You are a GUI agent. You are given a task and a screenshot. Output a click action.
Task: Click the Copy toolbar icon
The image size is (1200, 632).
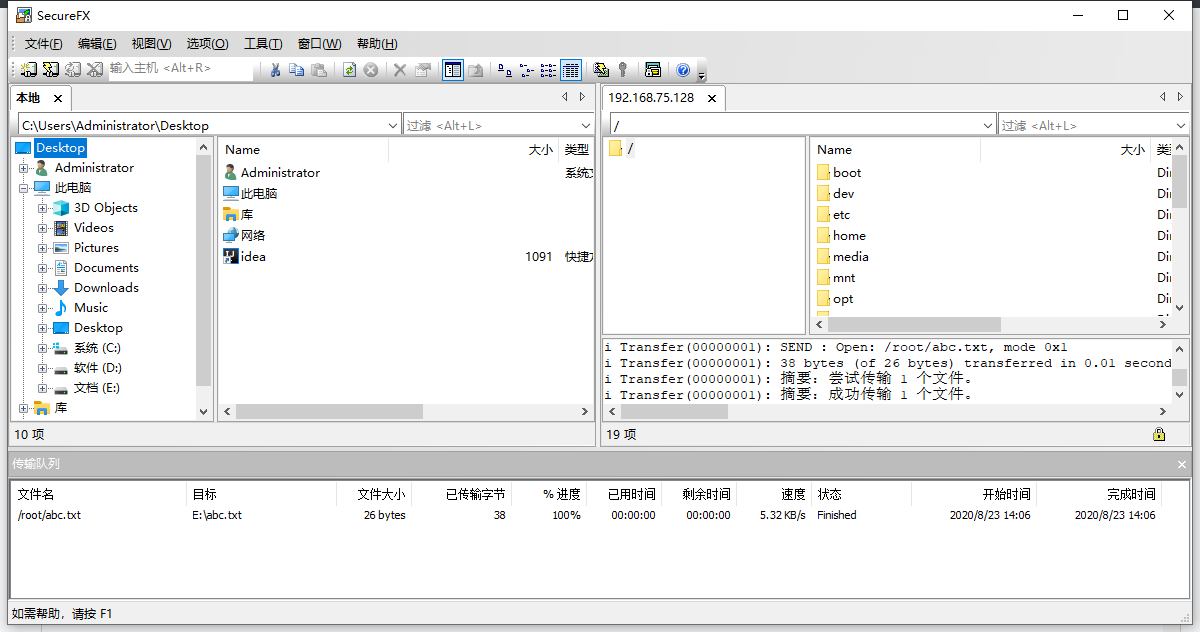pyautogui.click(x=297, y=70)
